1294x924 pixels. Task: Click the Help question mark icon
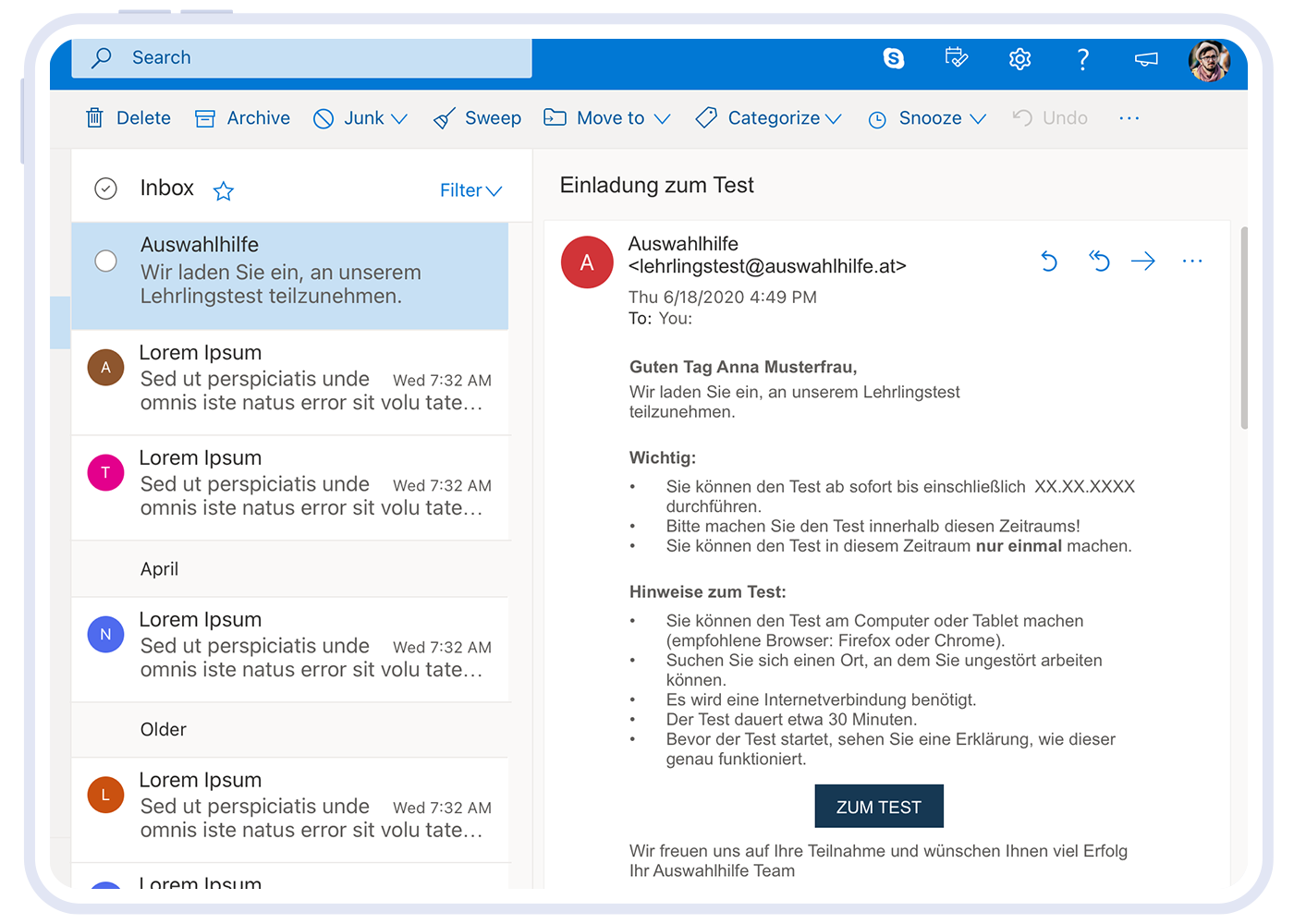point(1083,59)
